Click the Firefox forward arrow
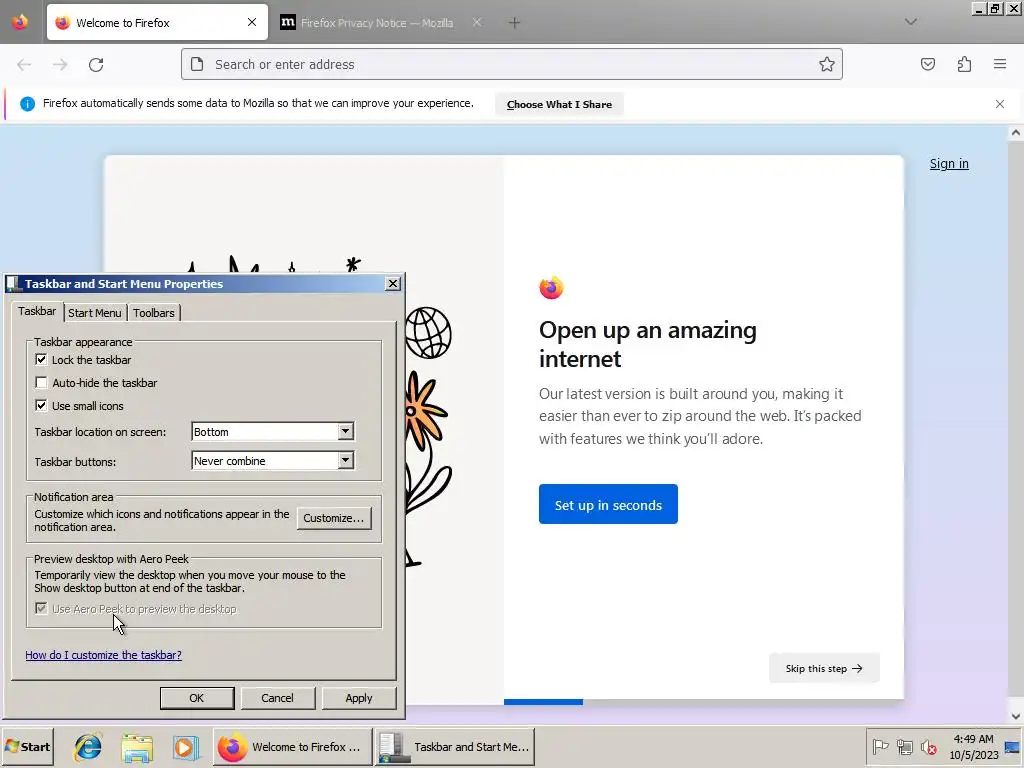The width and height of the screenshot is (1024, 768). pyautogui.click(x=60, y=65)
